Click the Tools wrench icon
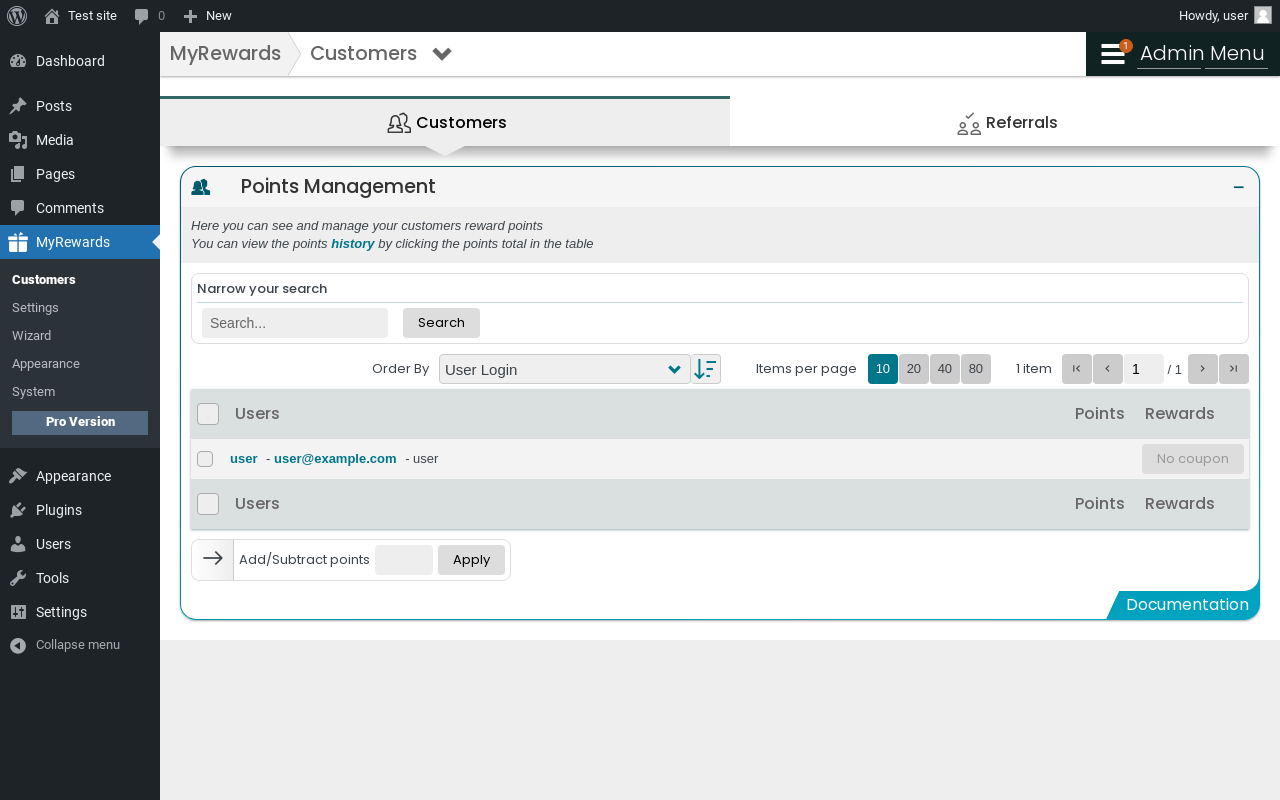 [18, 578]
